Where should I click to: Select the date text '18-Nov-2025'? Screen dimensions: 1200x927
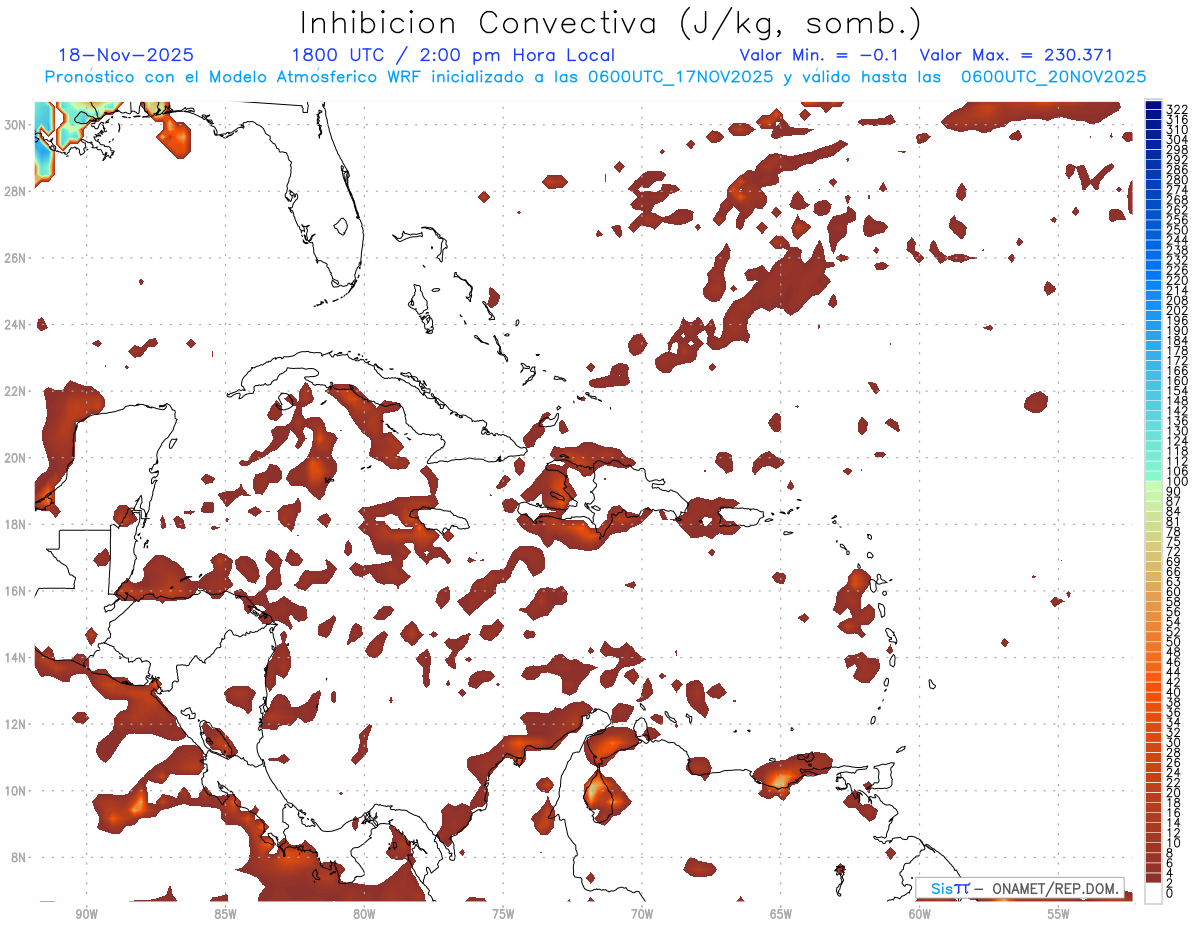[126, 55]
